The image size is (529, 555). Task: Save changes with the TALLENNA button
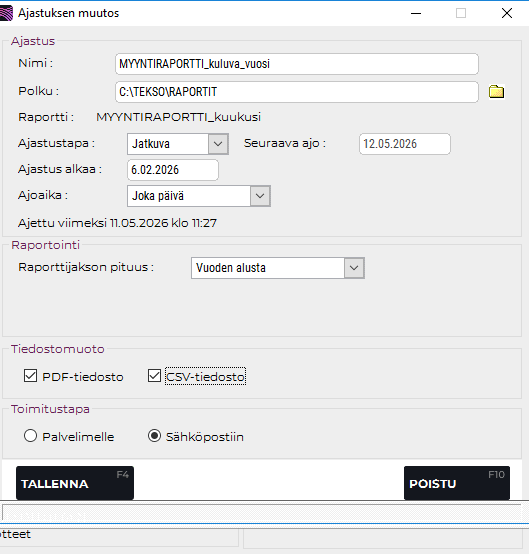[x=75, y=483]
